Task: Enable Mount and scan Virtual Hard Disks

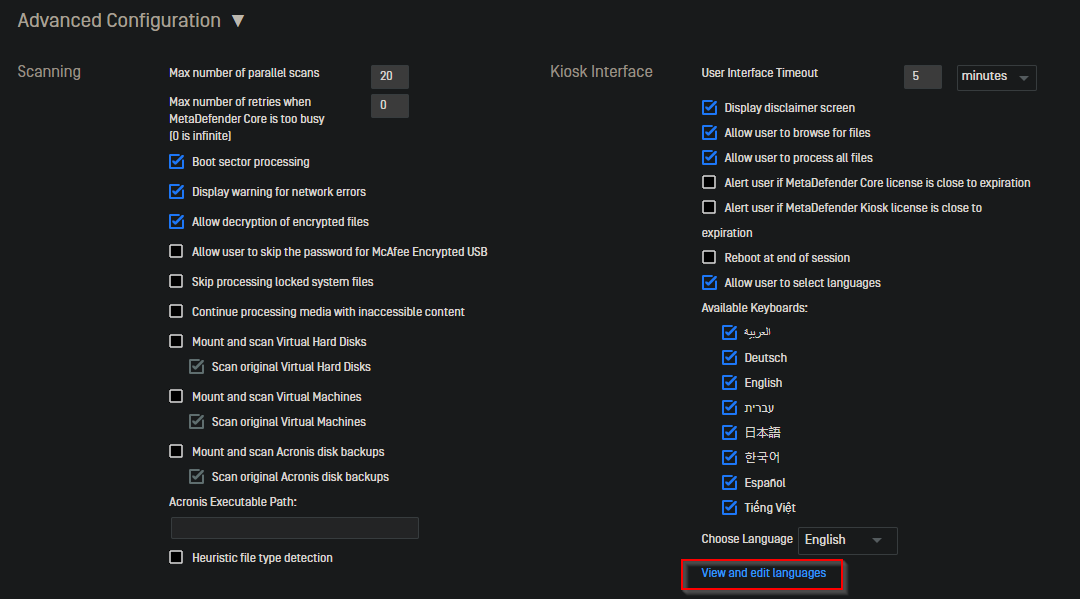Action: (176, 341)
